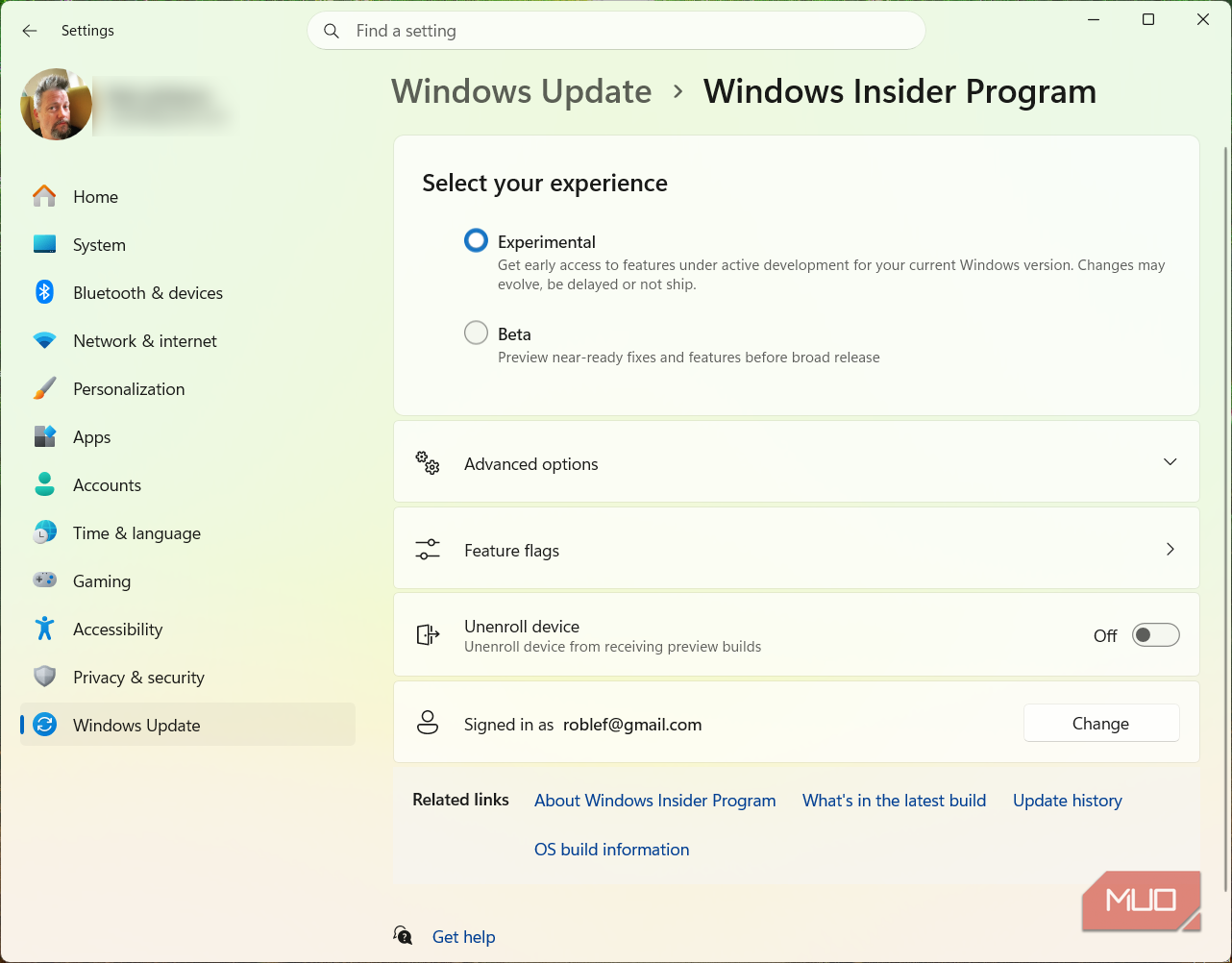The image size is (1232, 963).
Task: Click the back arrow icon
Action: 30,31
